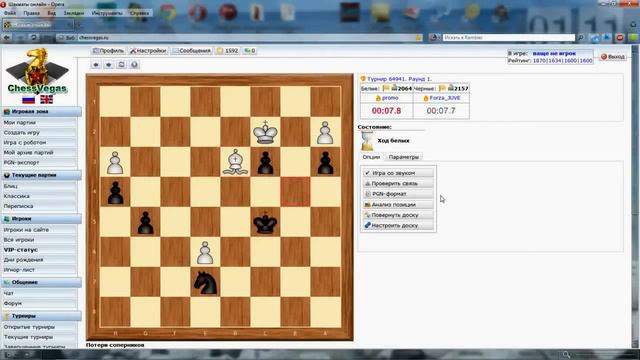Click the coins balance 1592 indicator
640x360 pixels.
pos(228,51)
